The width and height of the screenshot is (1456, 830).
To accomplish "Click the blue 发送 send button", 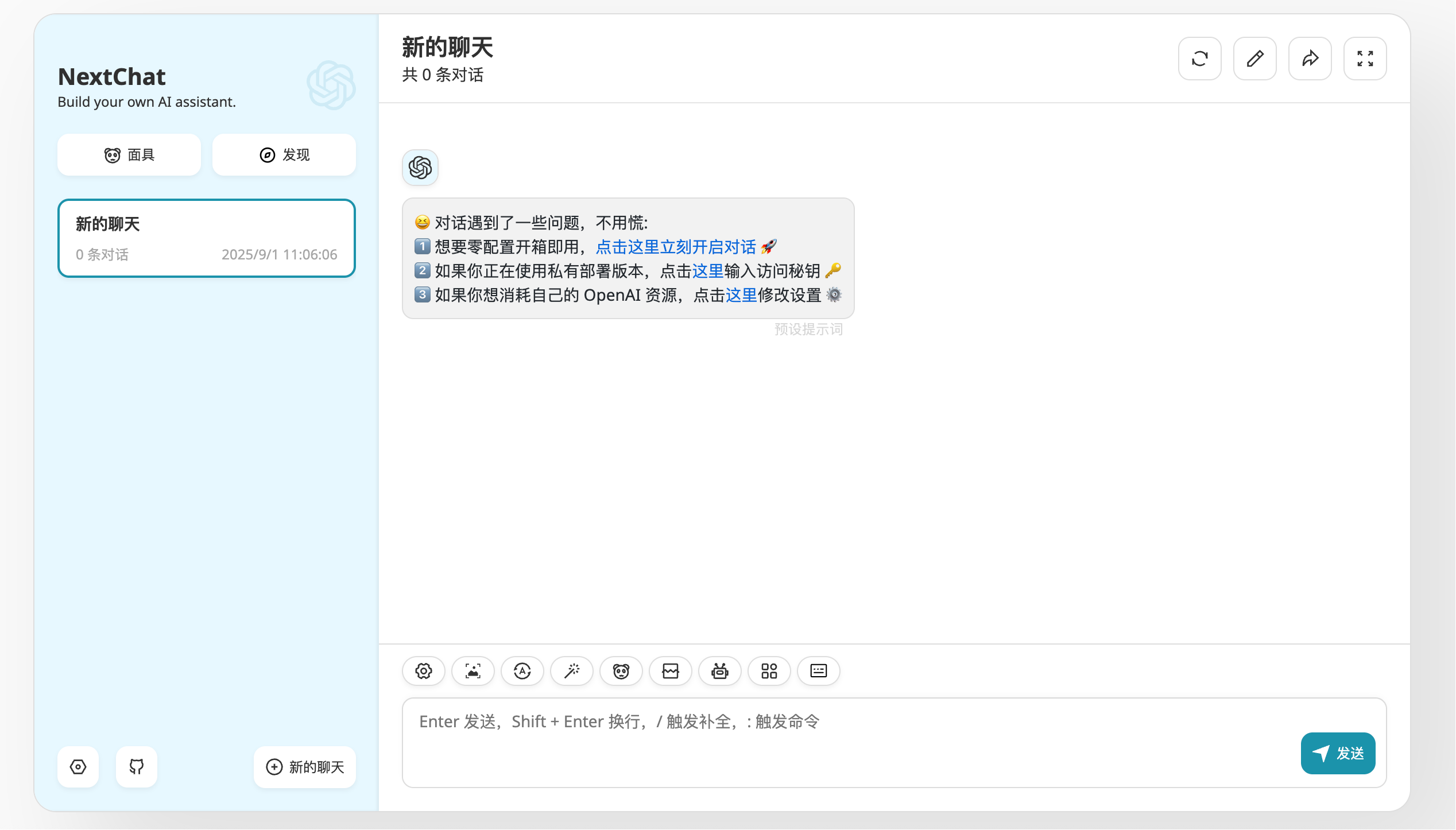I will tap(1338, 754).
